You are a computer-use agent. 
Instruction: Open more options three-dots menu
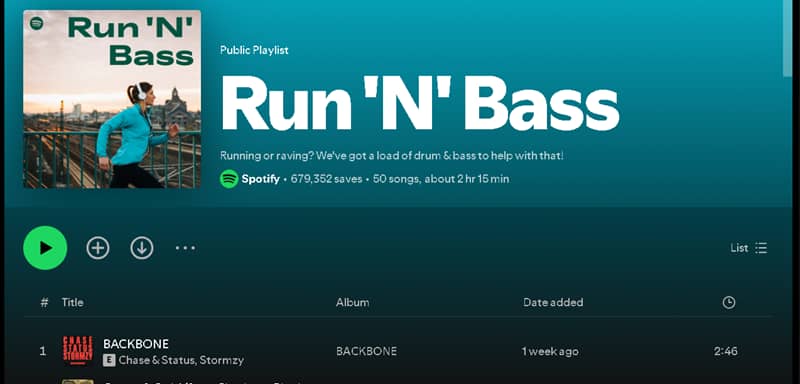pyautogui.click(x=185, y=248)
